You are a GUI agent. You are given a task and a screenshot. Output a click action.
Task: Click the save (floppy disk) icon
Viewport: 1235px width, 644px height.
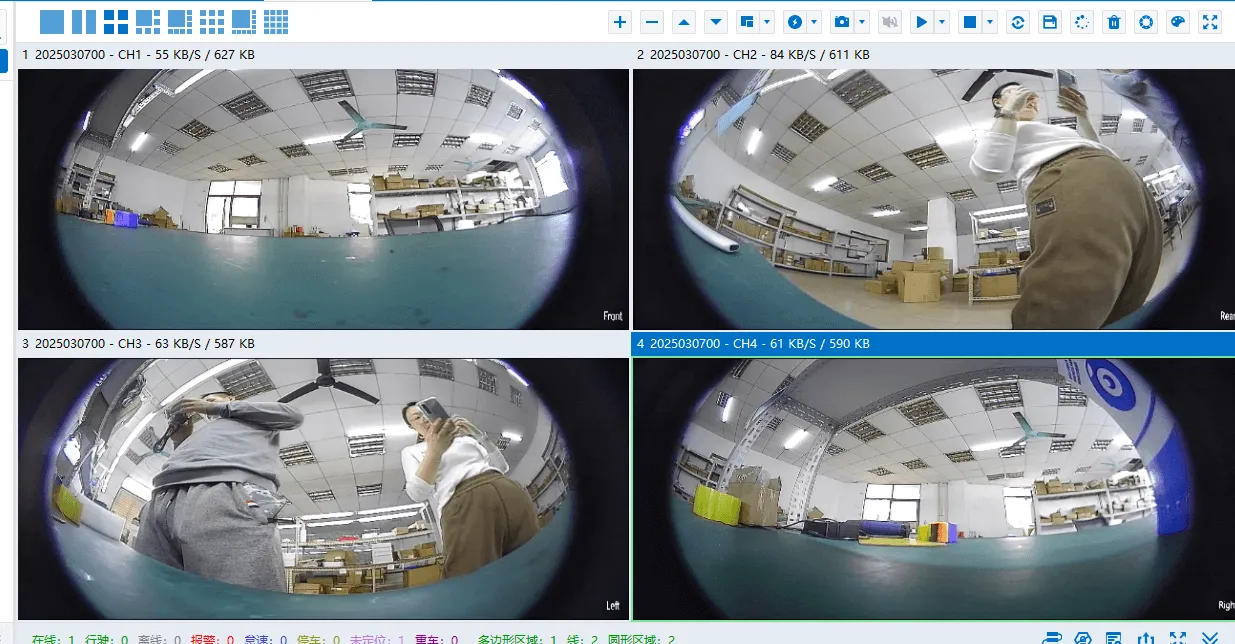tap(1050, 22)
